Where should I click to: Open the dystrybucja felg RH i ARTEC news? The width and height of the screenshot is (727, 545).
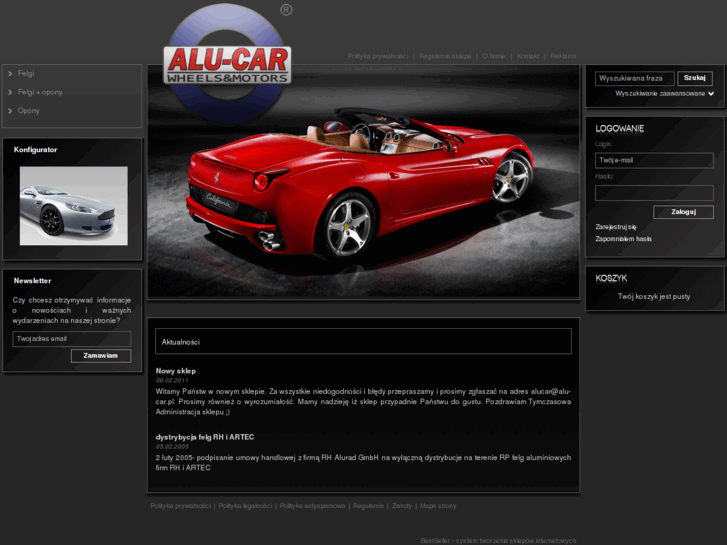(x=205, y=437)
